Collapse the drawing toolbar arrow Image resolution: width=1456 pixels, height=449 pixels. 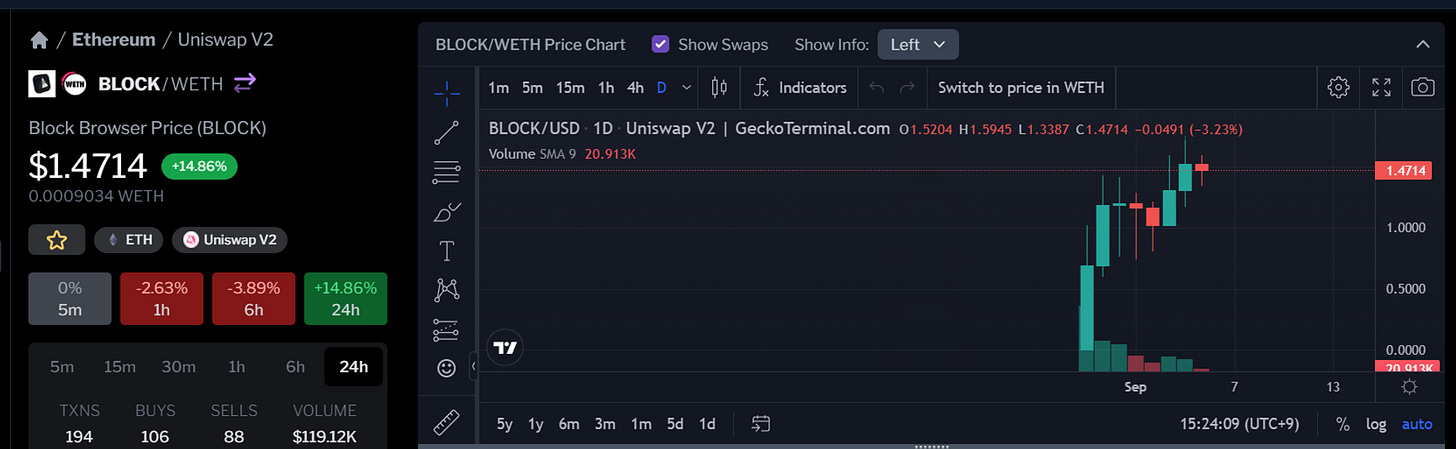[x=473, y=368]
